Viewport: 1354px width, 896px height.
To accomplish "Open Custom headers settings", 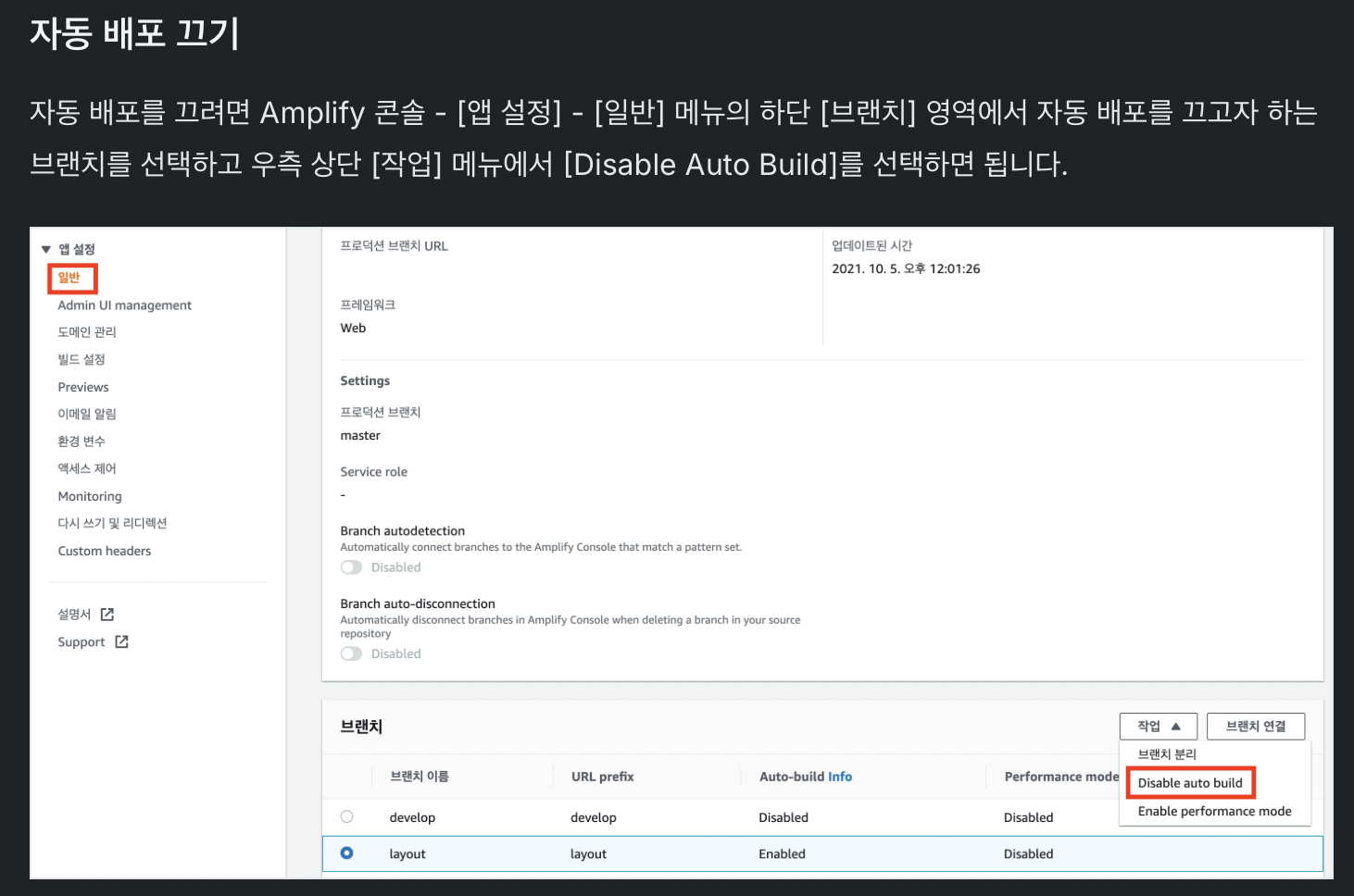I will [105, 551].
